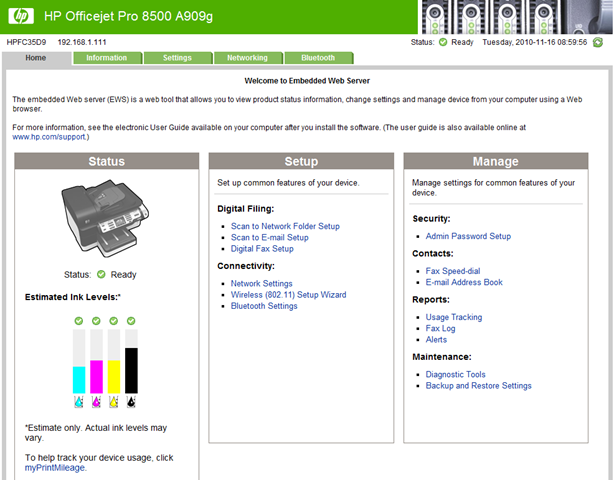Click the magenta ink drop icon
The height and width of the screenshot is (480, 614).
96,401
